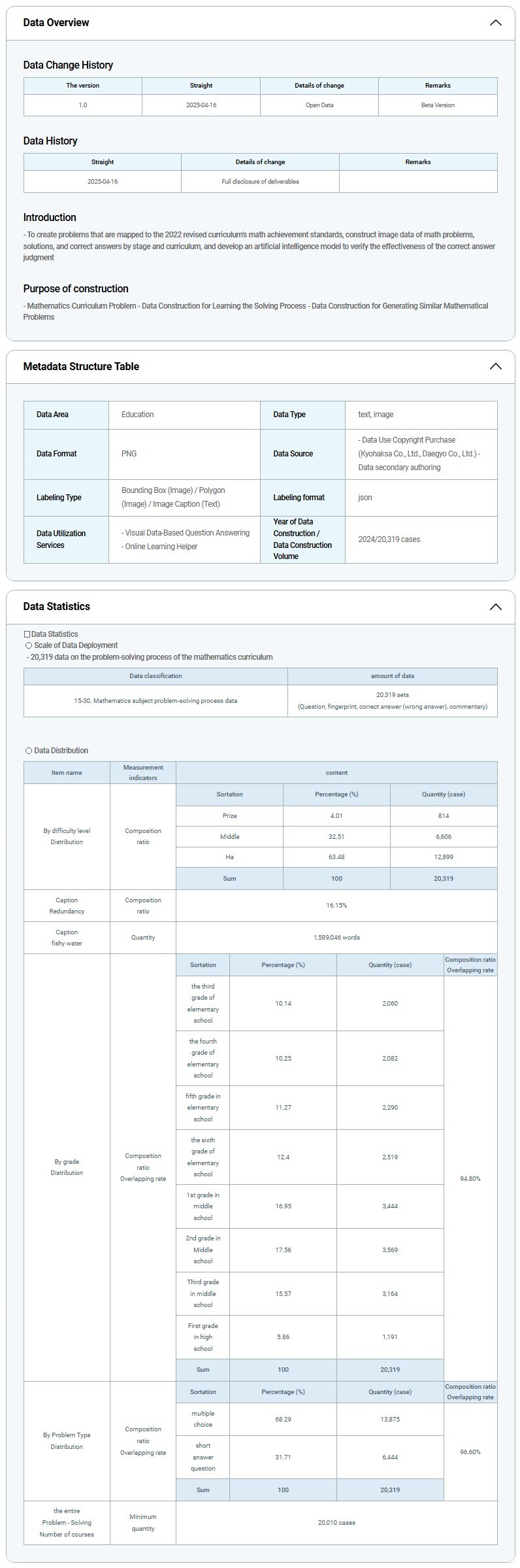Click the 1,589,046 words quantity cell
The image size is (520, 1568).
(336, 937)
